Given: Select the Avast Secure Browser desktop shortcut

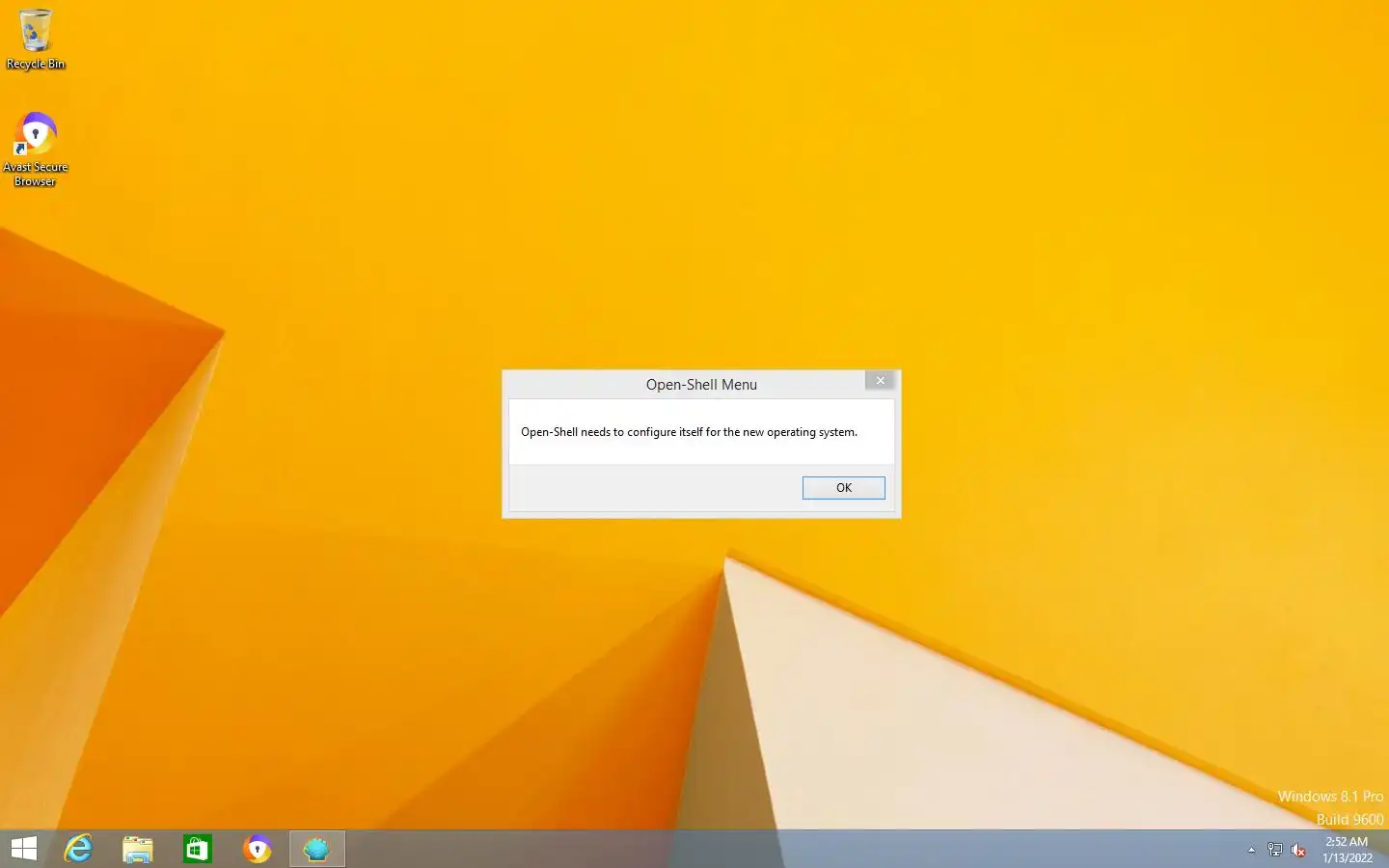Looking at the screenshot, I should [36, 149].
